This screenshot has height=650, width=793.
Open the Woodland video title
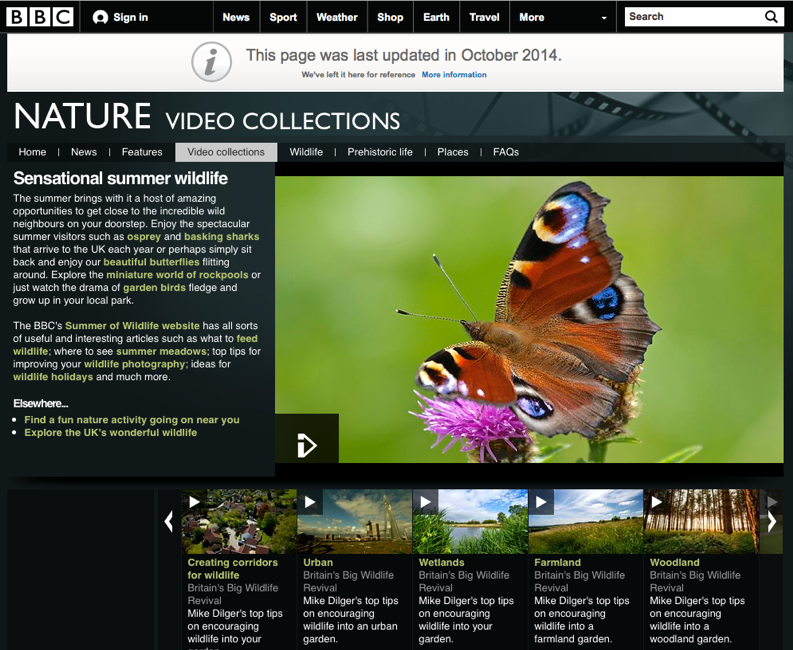click(674, 562)
